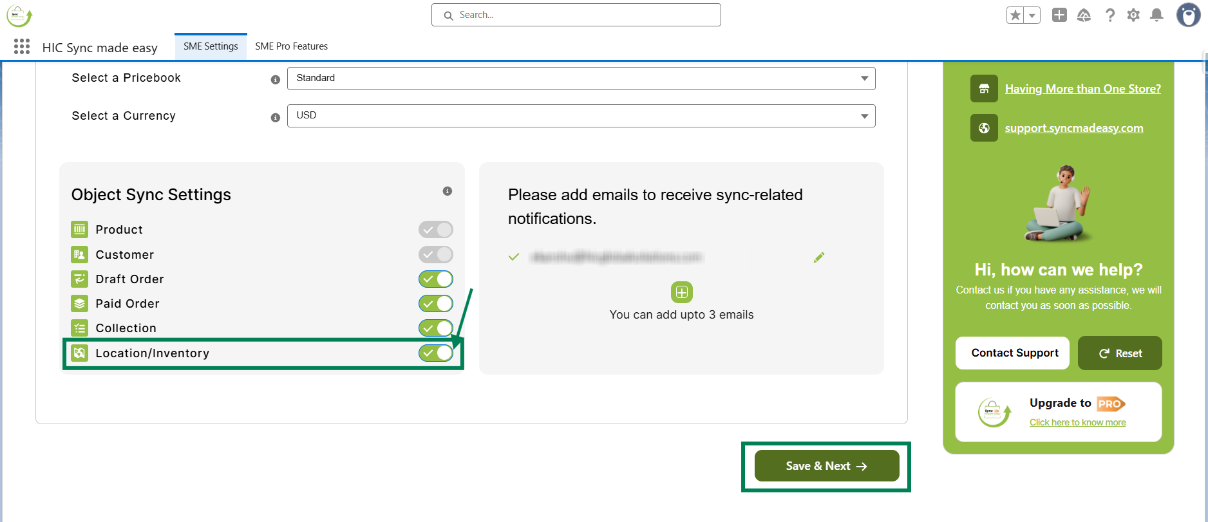Open the Select a Currency dropdown
Image resolution: width=1208 pixels, height=522 pixels.
[x=580, y=116]
